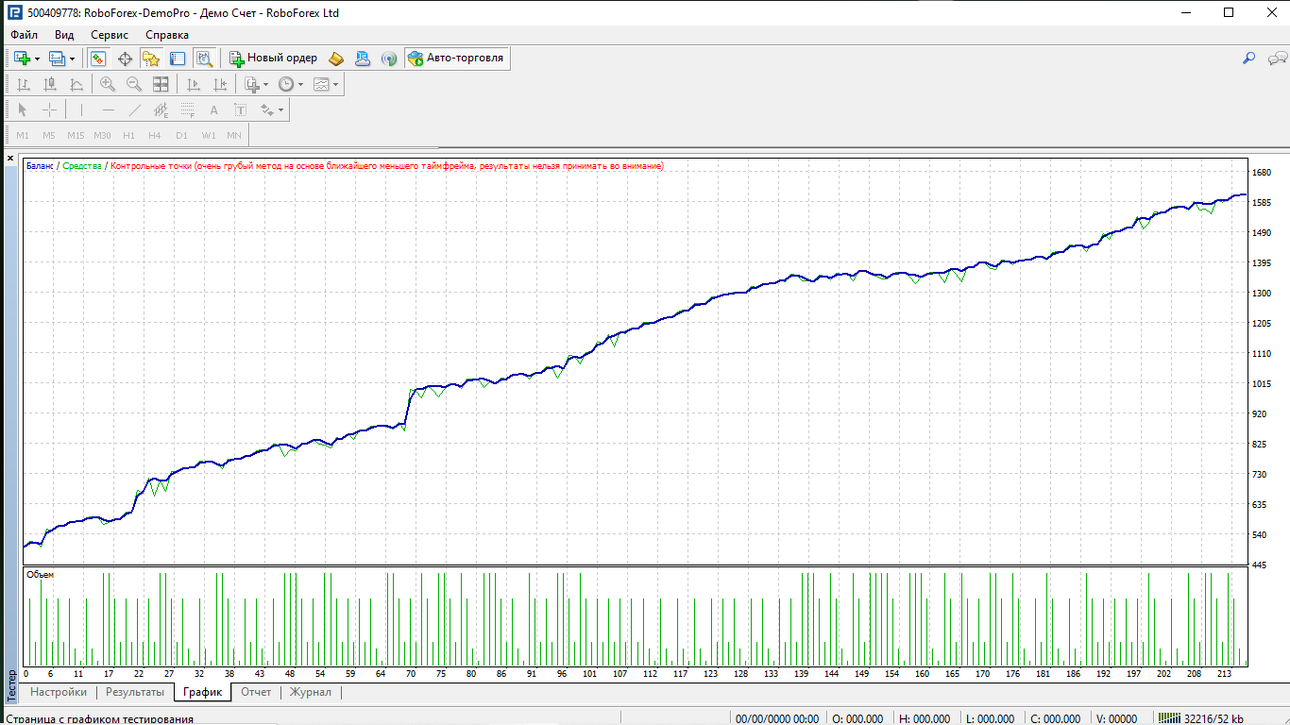Select the bar chart type icon
Viewport: 1290px width, 725px height.
pyautogui.click(x=23, y=85)
